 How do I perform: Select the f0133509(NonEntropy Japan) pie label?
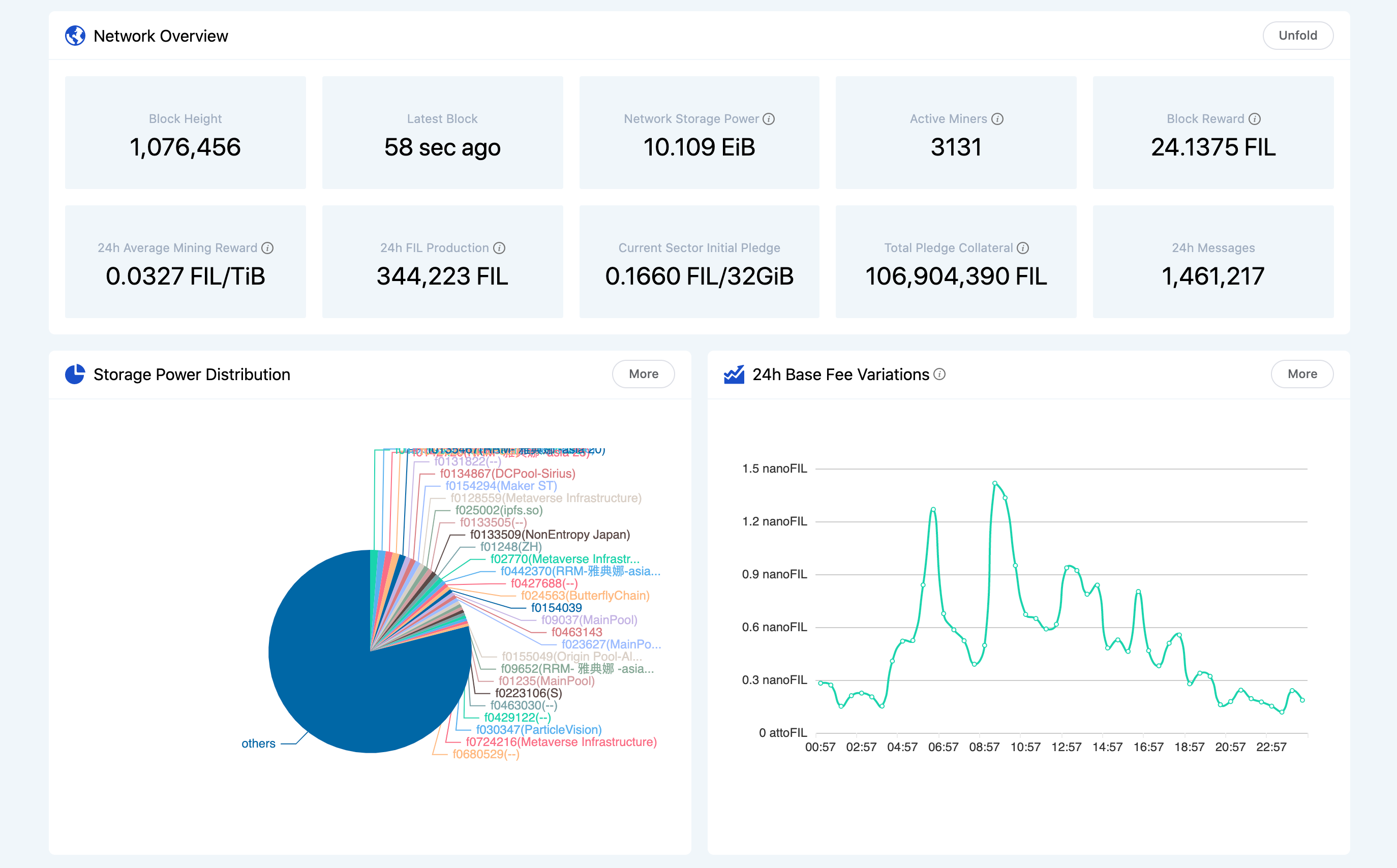click(x=550, y=535)
